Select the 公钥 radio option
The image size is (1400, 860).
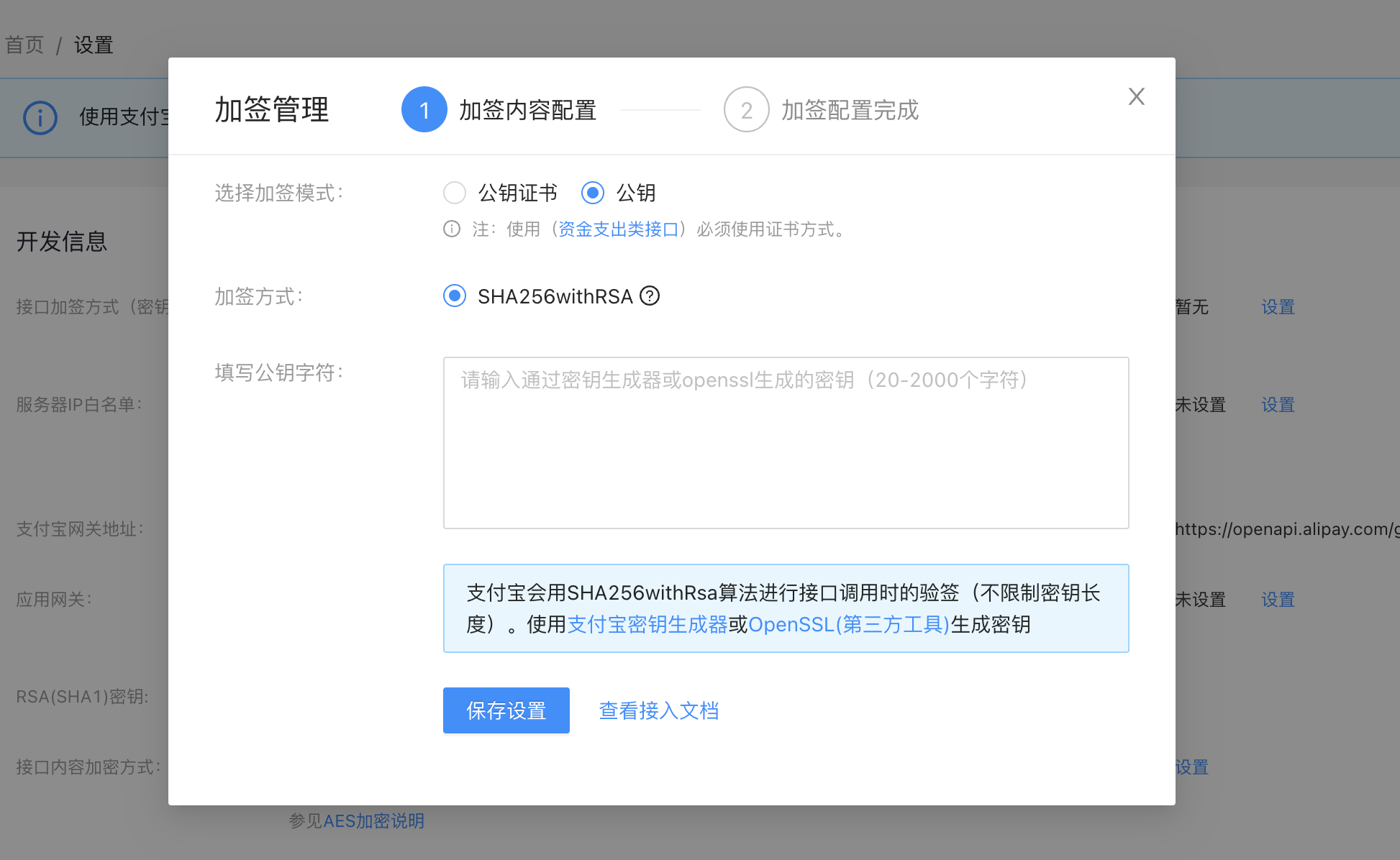click(x=593, y=193)
